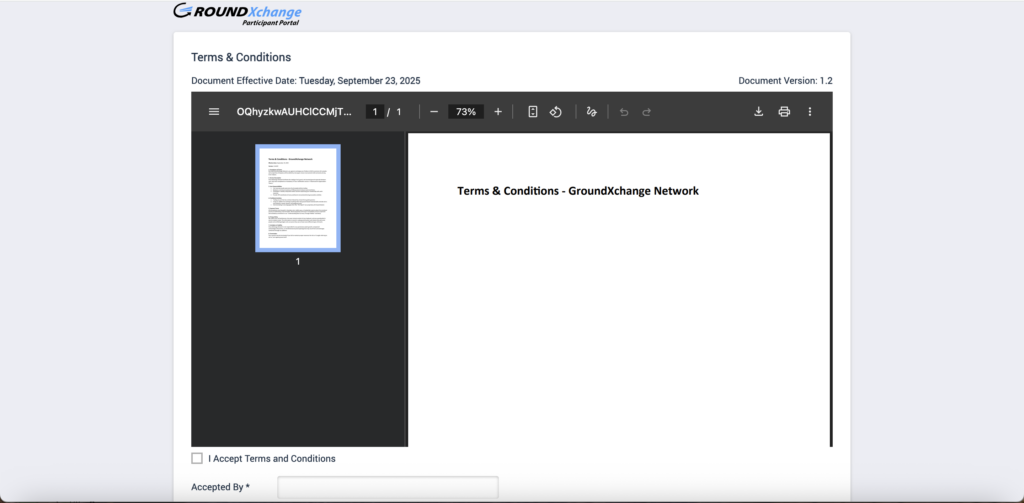Click the I Accept Terms and Conditions label
The width and height of the screenshot is (1024, 503).
pyautogui.click(x=272, y=458)
